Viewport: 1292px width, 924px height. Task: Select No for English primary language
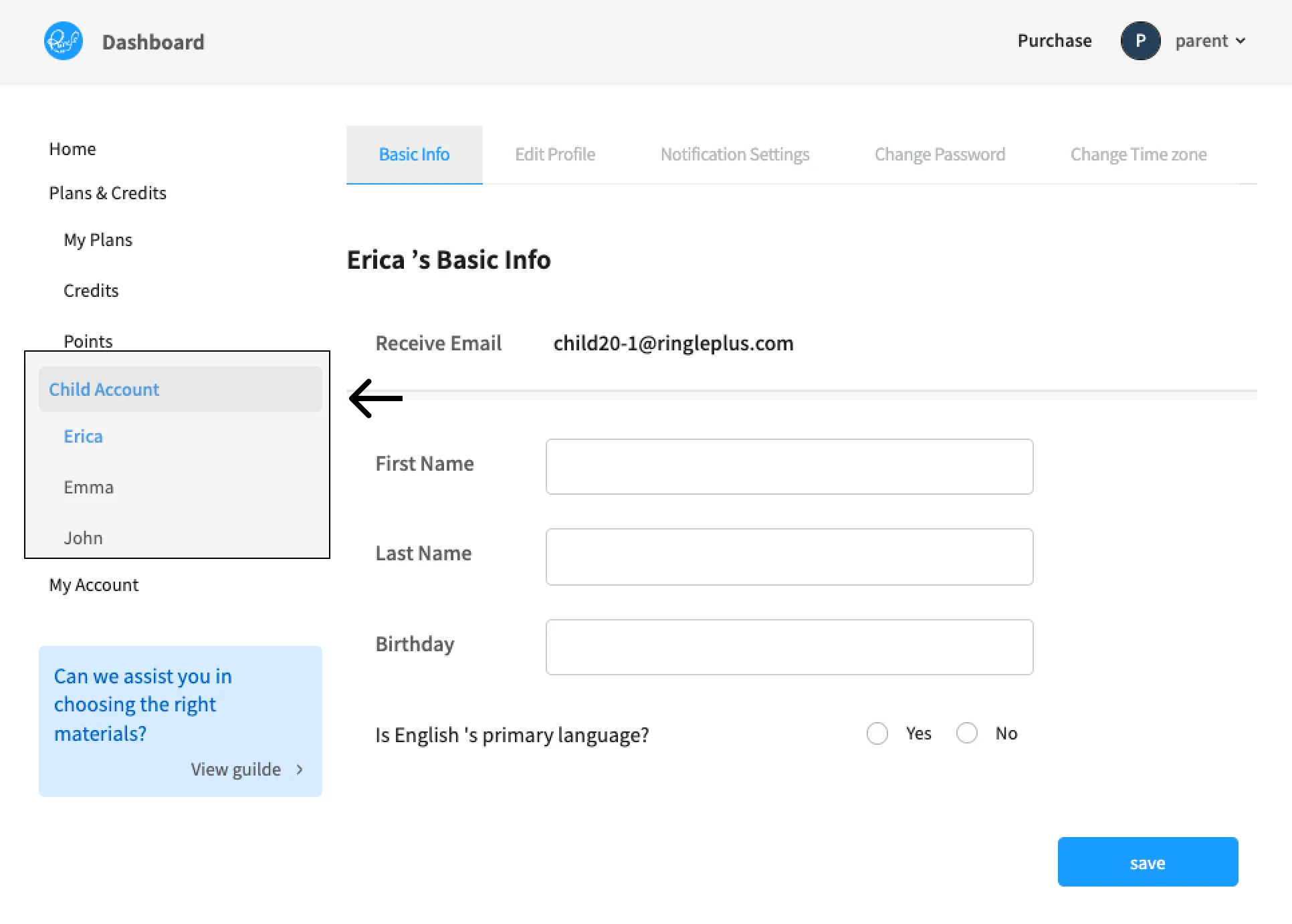[x=967, y=733]
